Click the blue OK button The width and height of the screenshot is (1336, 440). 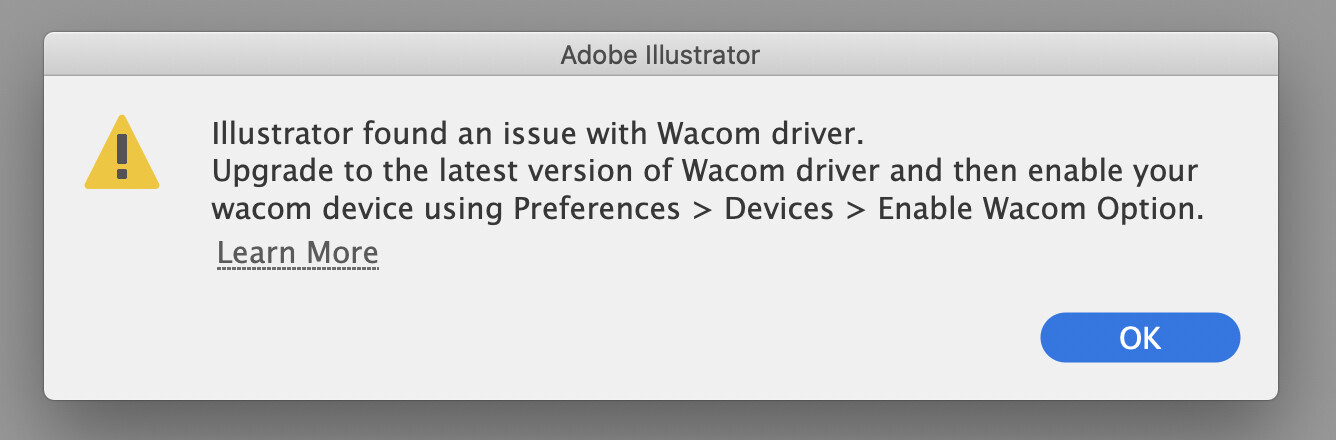click(x=1140, y=338)
